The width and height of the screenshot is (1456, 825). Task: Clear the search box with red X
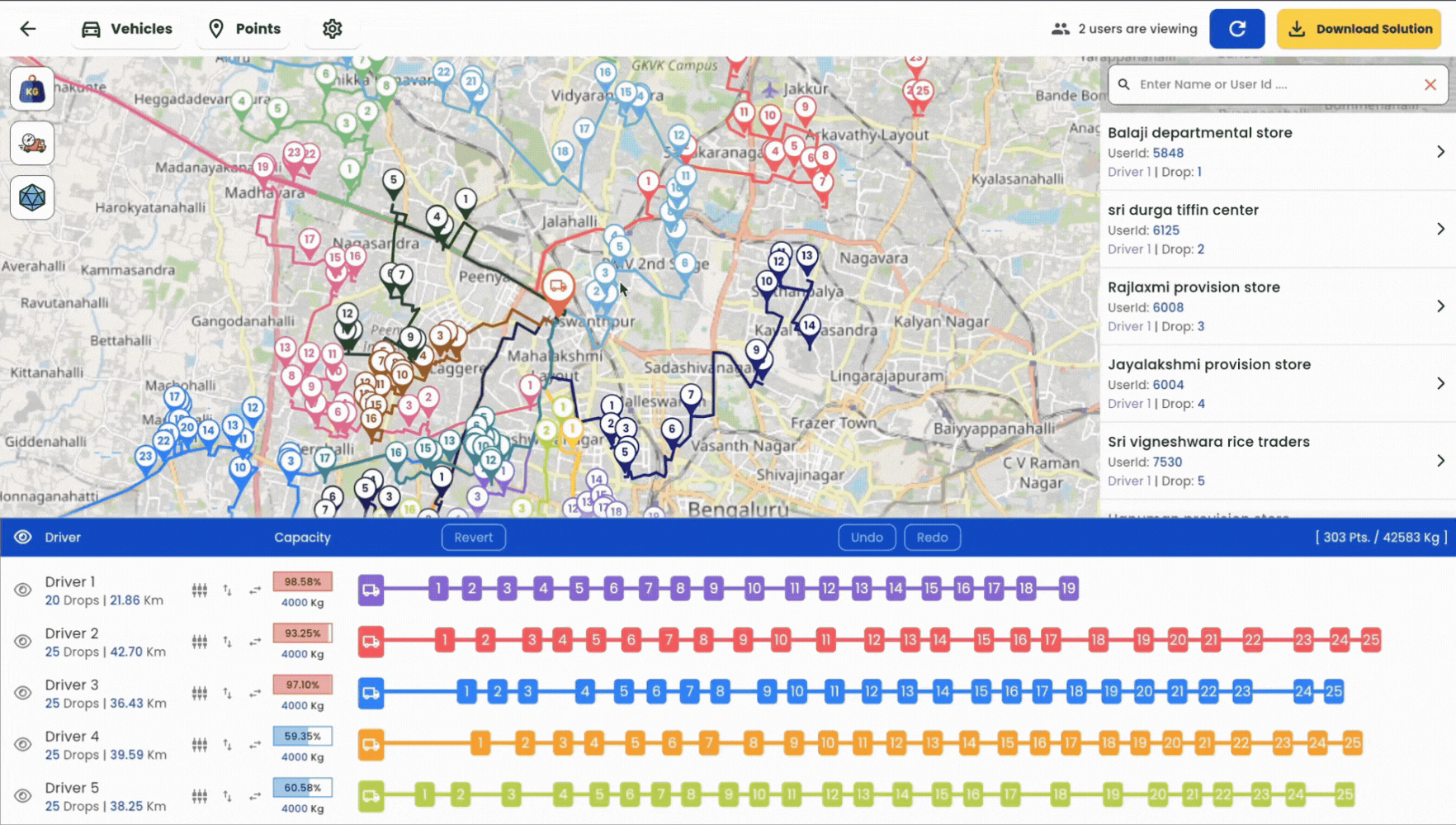(1430, 84)
